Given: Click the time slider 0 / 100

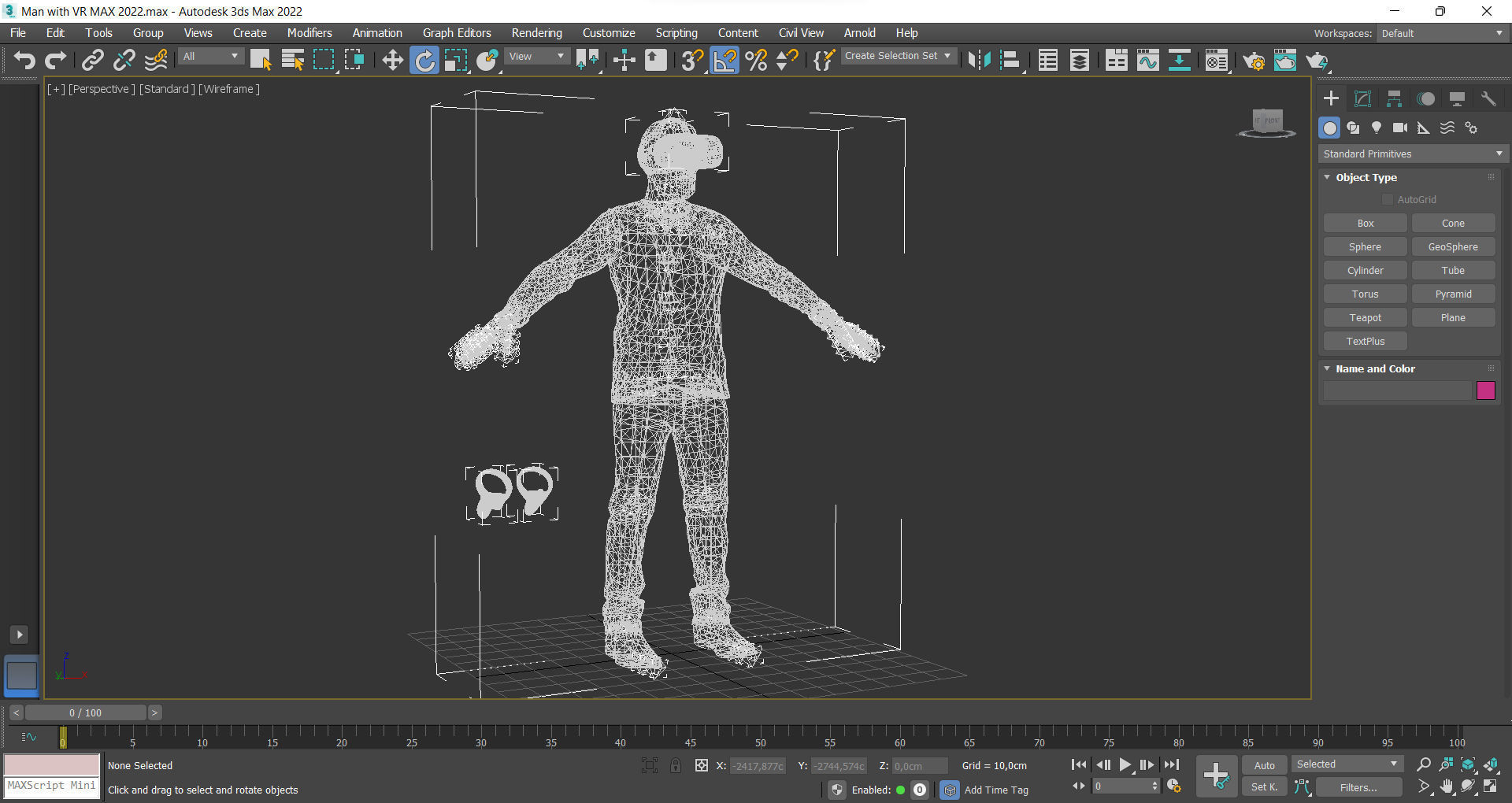Looking at the screenshot, I should coord(85,712).
